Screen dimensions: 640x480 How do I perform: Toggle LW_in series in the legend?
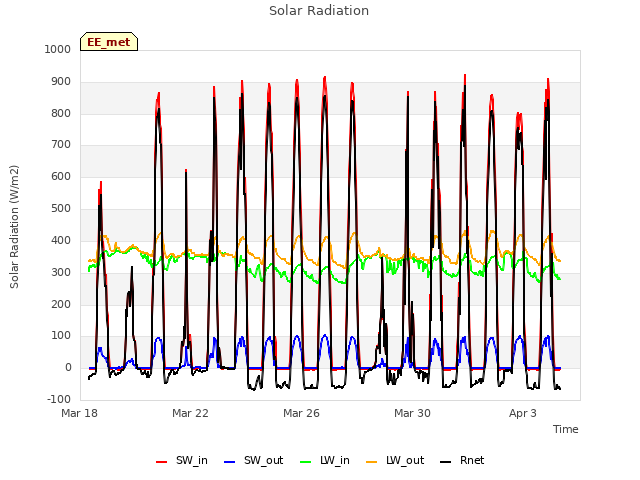tap(325, 460)
